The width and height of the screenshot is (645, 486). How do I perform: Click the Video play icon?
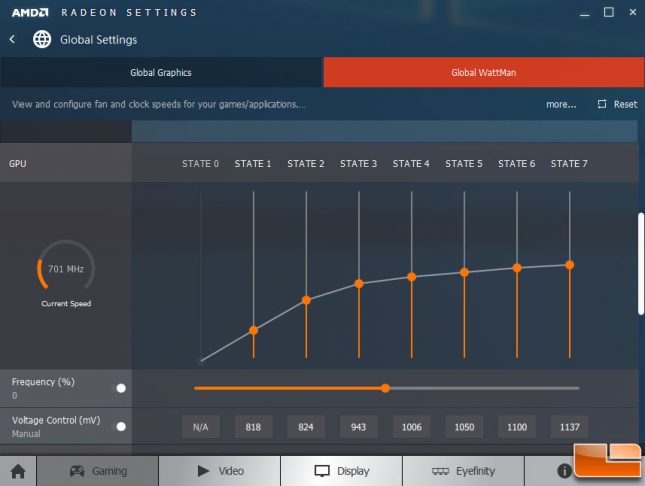(203, 471)
